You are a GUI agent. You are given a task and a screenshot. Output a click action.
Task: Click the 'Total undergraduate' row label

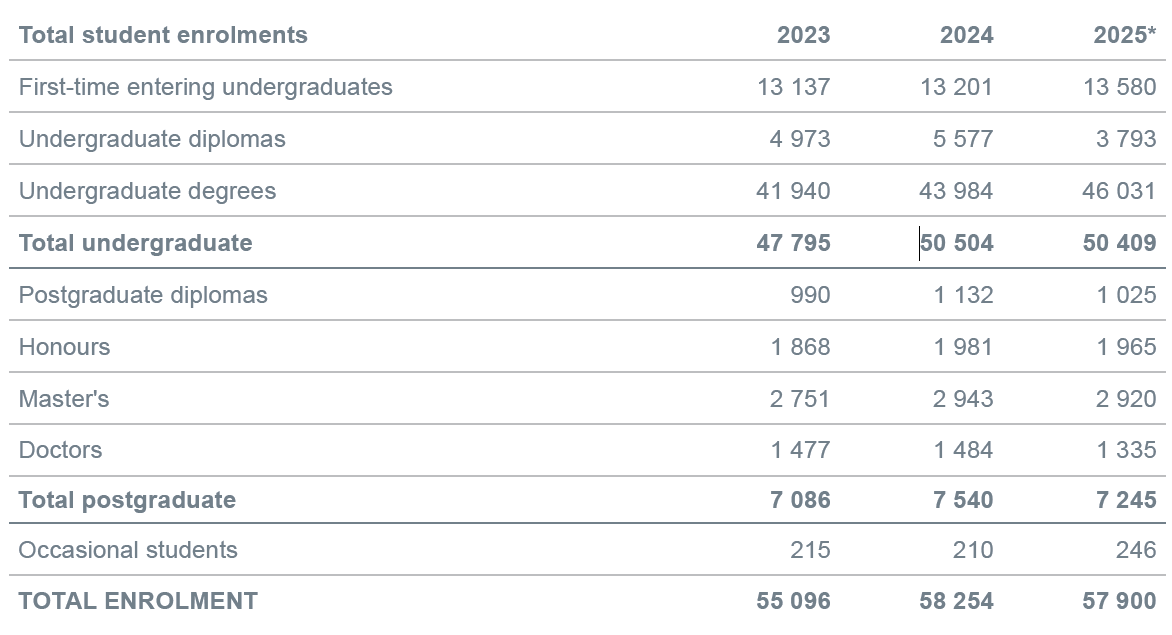135,243
